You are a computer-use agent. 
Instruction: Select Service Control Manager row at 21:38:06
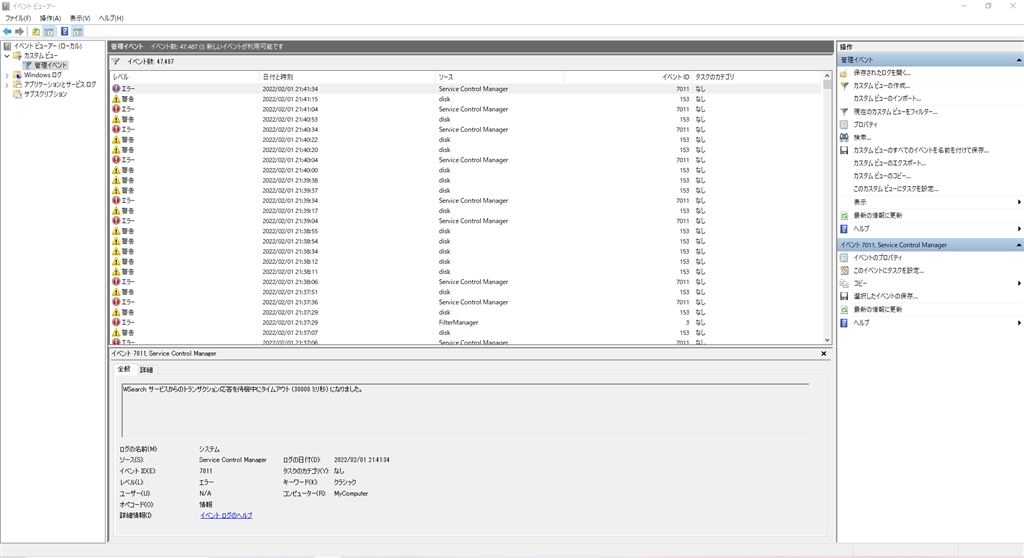tap(466, 282)
